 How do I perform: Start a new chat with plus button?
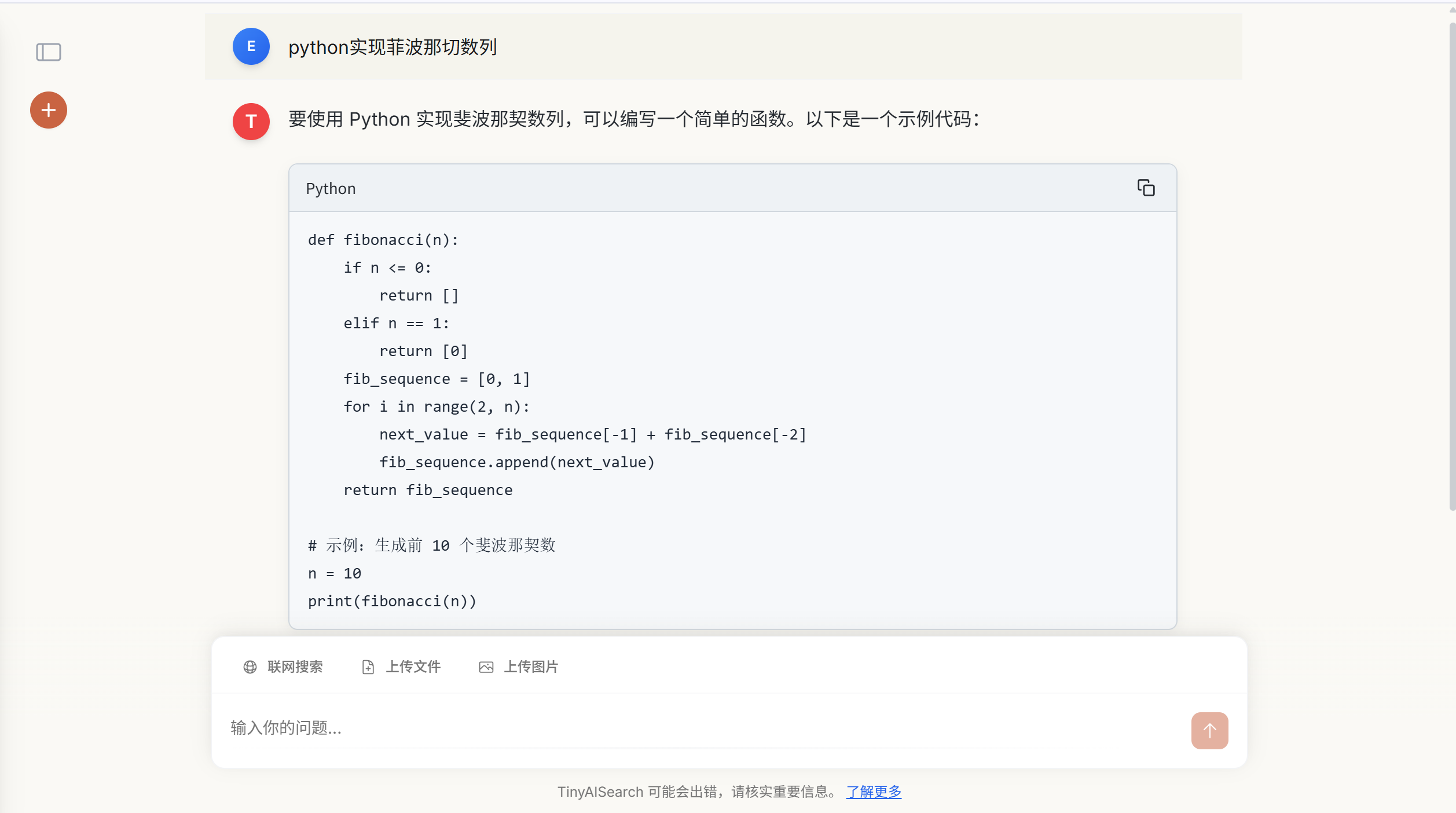[x=49, y=110]
